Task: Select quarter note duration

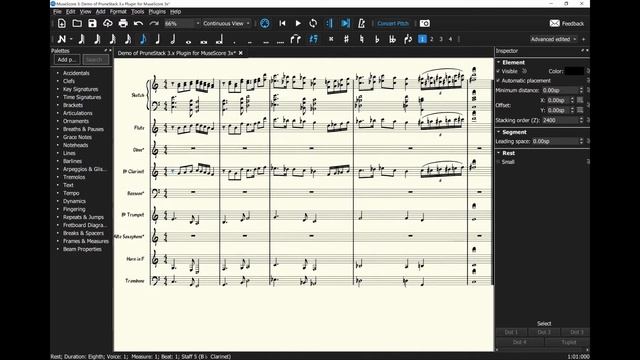Action: (158, 39)
